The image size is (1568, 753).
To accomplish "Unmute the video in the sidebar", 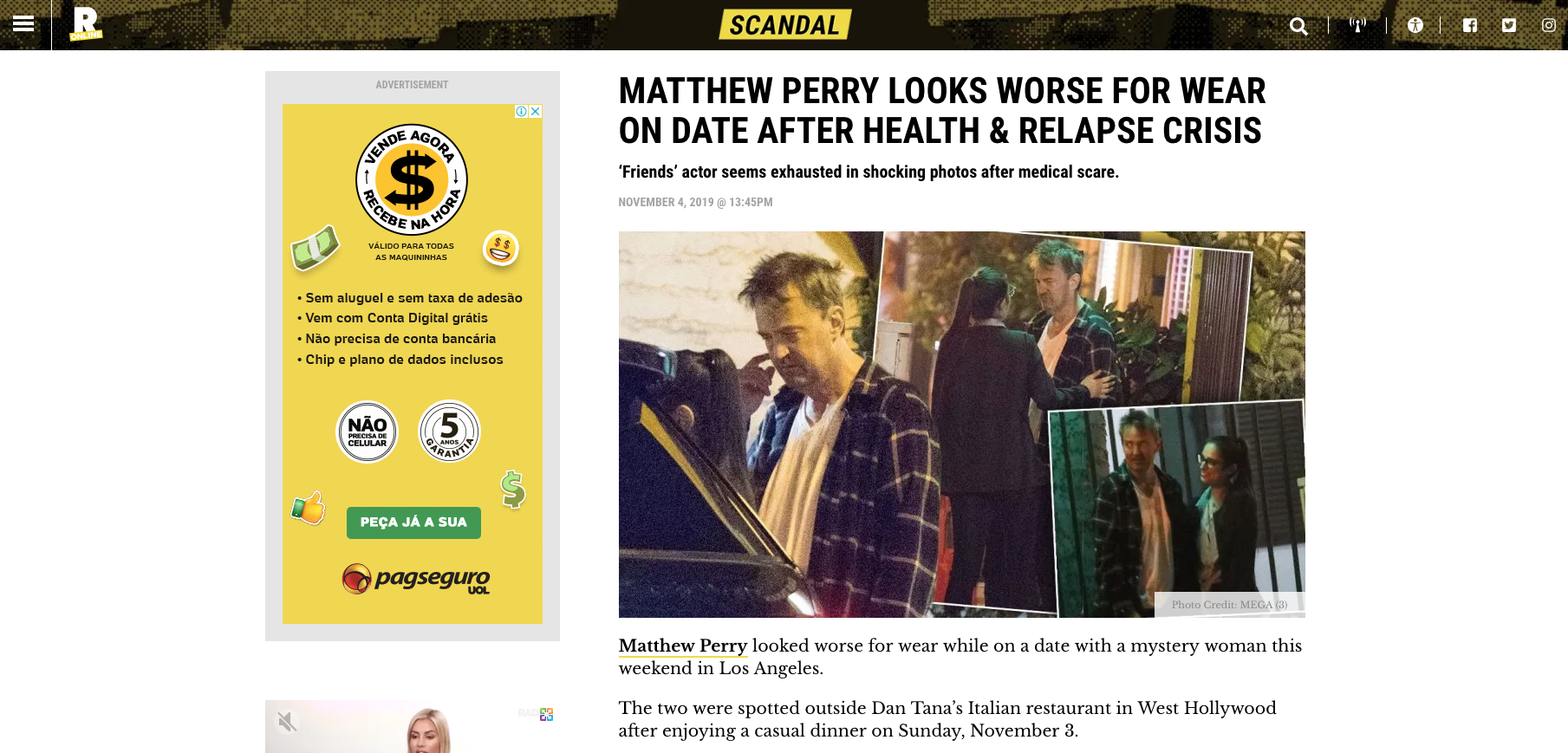I will pyautogui.click(x=287, y=721).
